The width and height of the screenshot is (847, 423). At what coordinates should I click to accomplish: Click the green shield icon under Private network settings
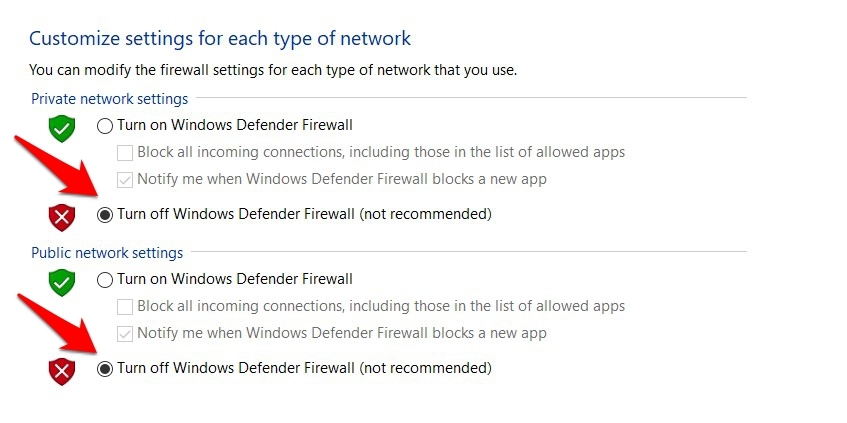63,129
